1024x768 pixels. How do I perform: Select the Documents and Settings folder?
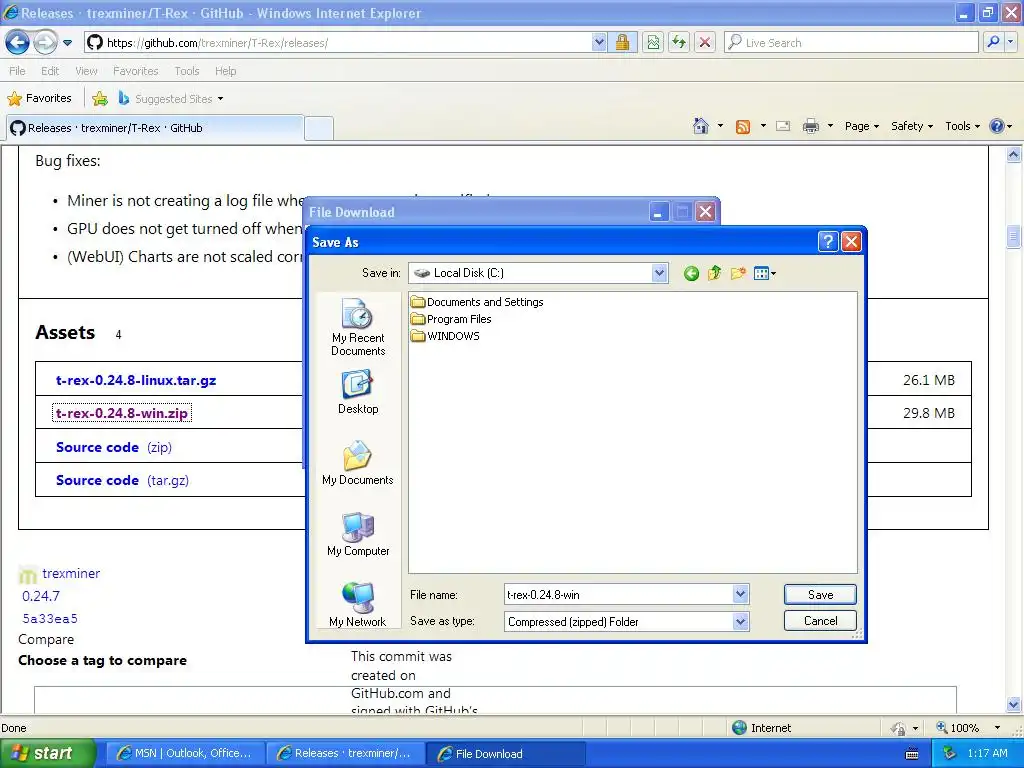click(x=477, y=302)
